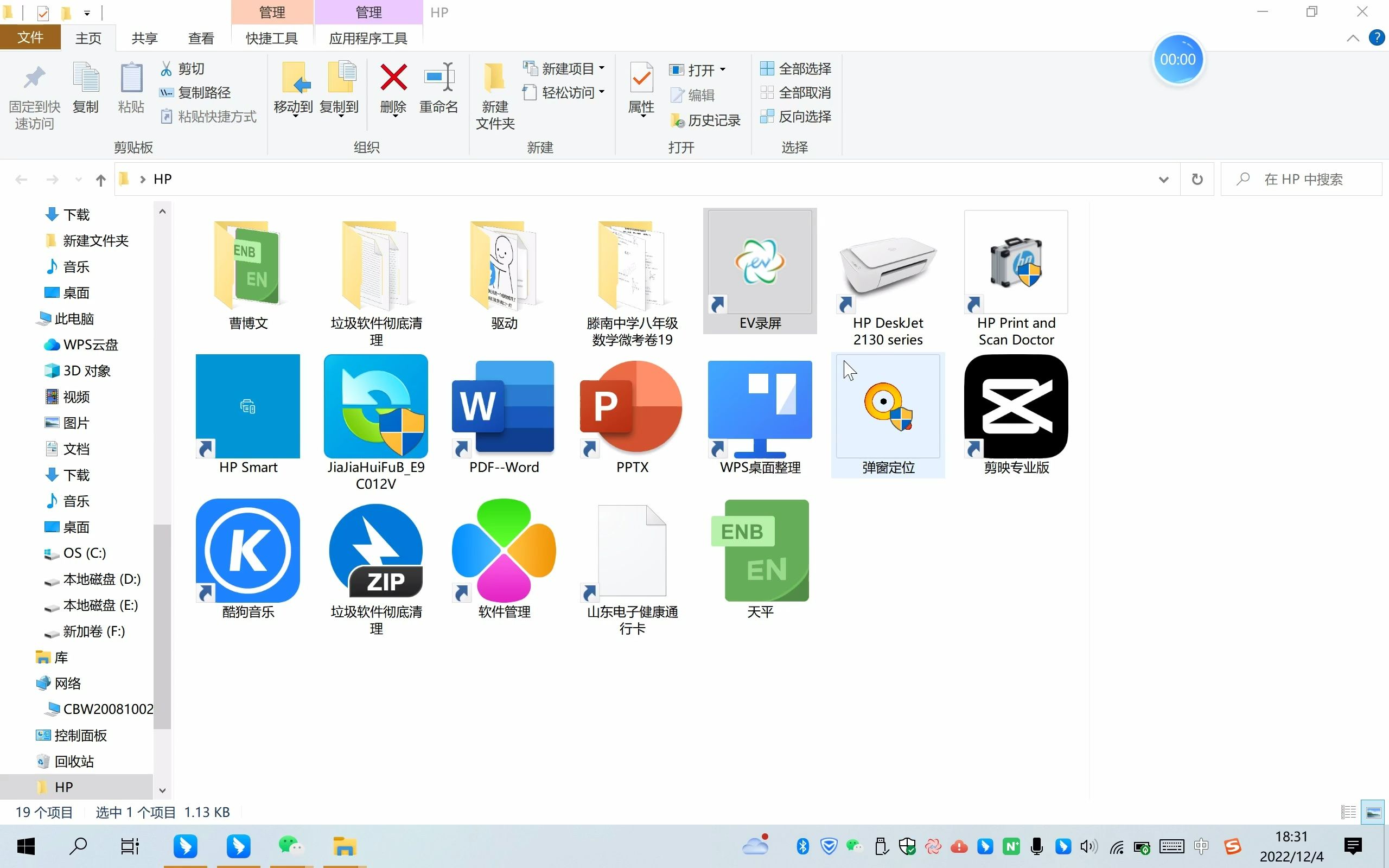
Task: Click 复制路径 button
Action: [195, 92]
